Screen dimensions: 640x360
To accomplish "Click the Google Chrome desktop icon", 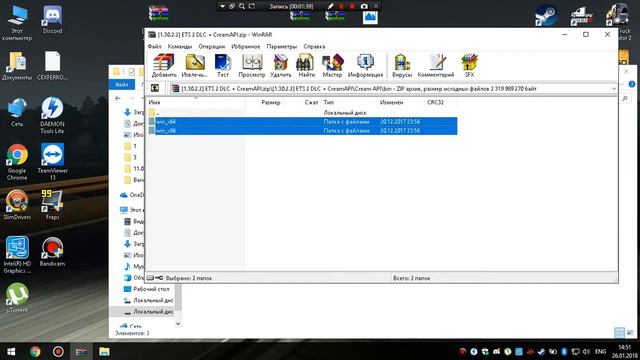I will (x=17, y=162).
